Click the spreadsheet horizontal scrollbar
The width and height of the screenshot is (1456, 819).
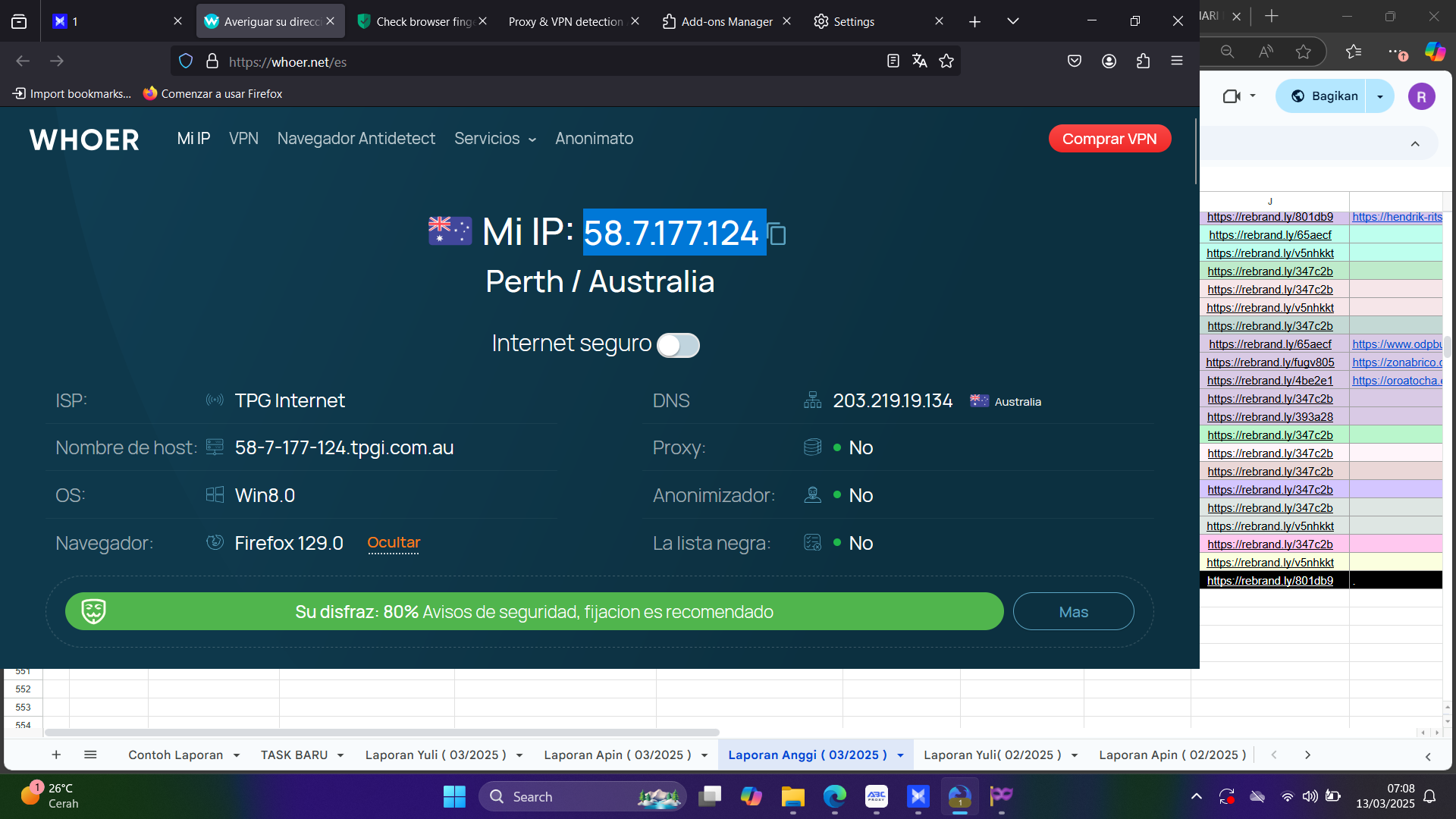381,733
